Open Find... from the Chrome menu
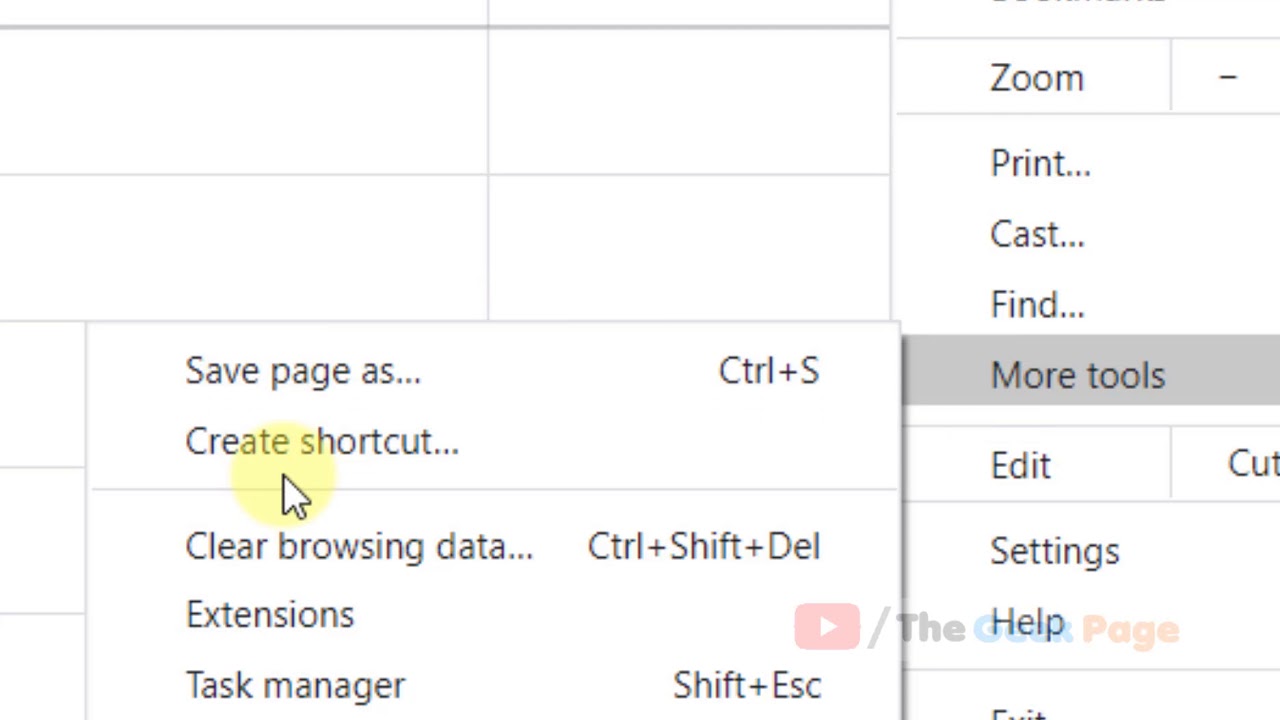Viewport: 1280px width, 720px height. 1037,304
